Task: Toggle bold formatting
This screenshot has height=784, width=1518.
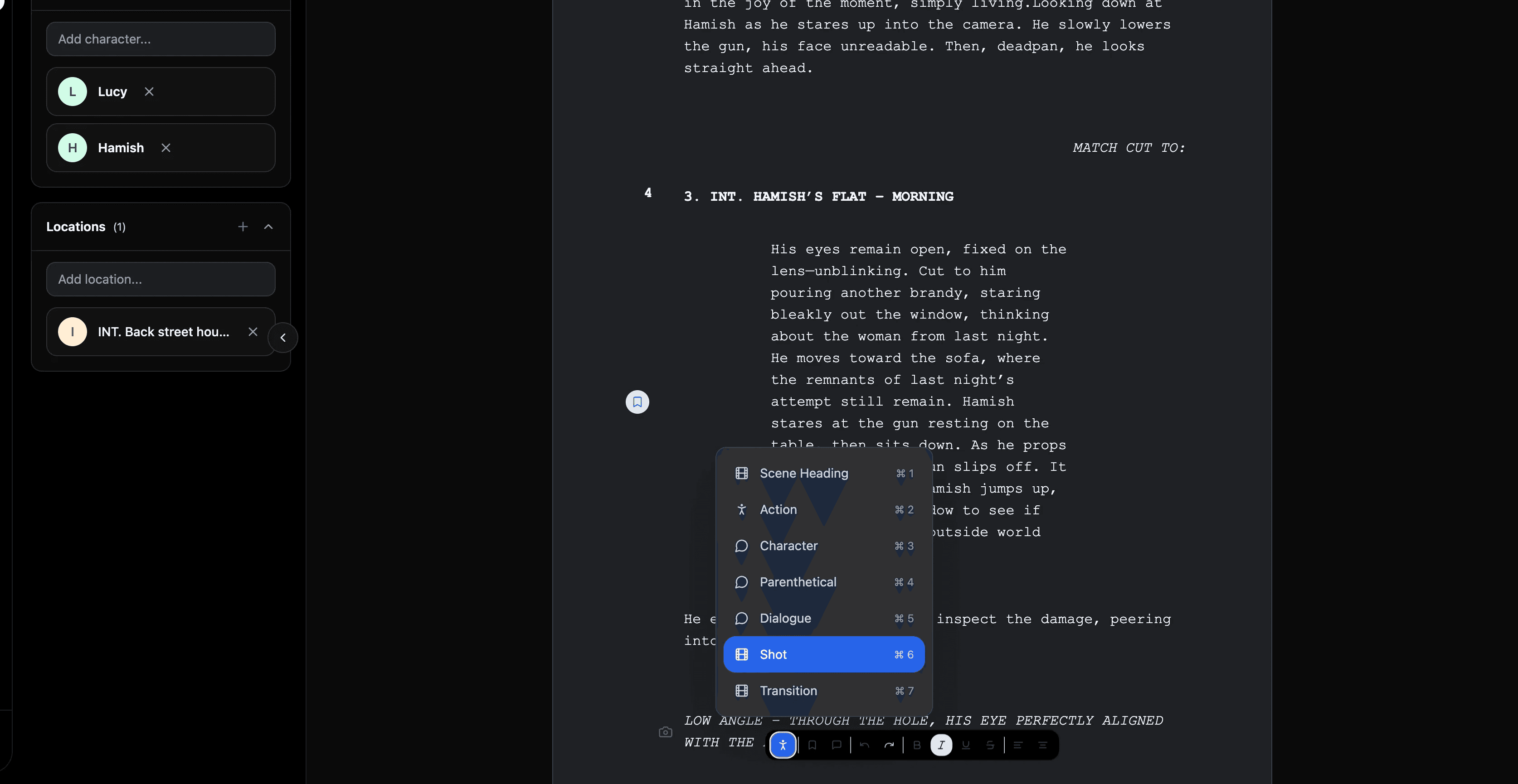Action: point(917,745)
